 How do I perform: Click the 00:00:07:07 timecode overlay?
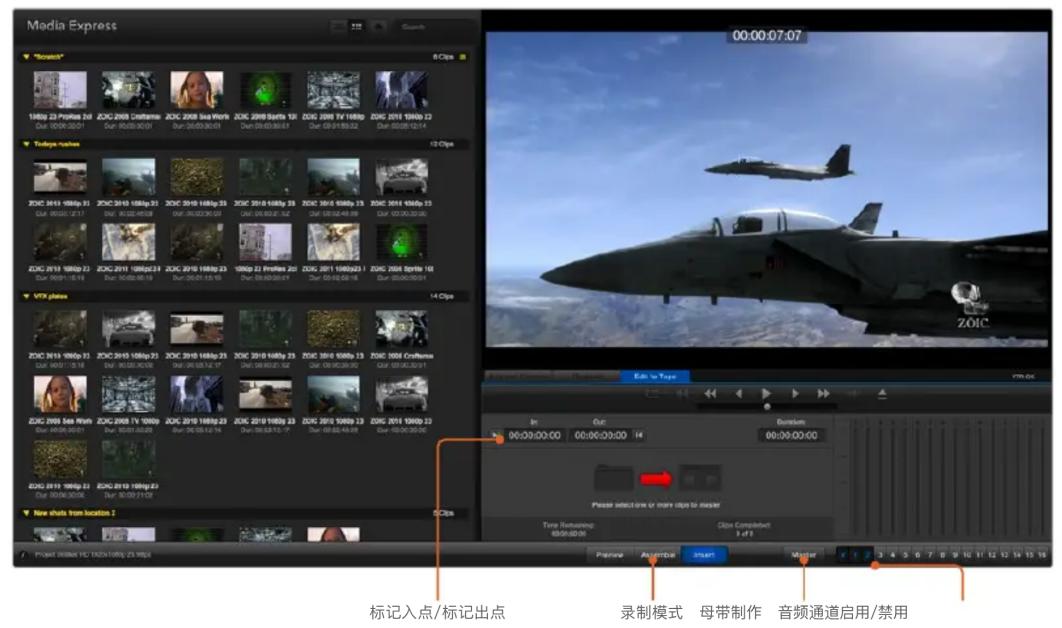767,35
